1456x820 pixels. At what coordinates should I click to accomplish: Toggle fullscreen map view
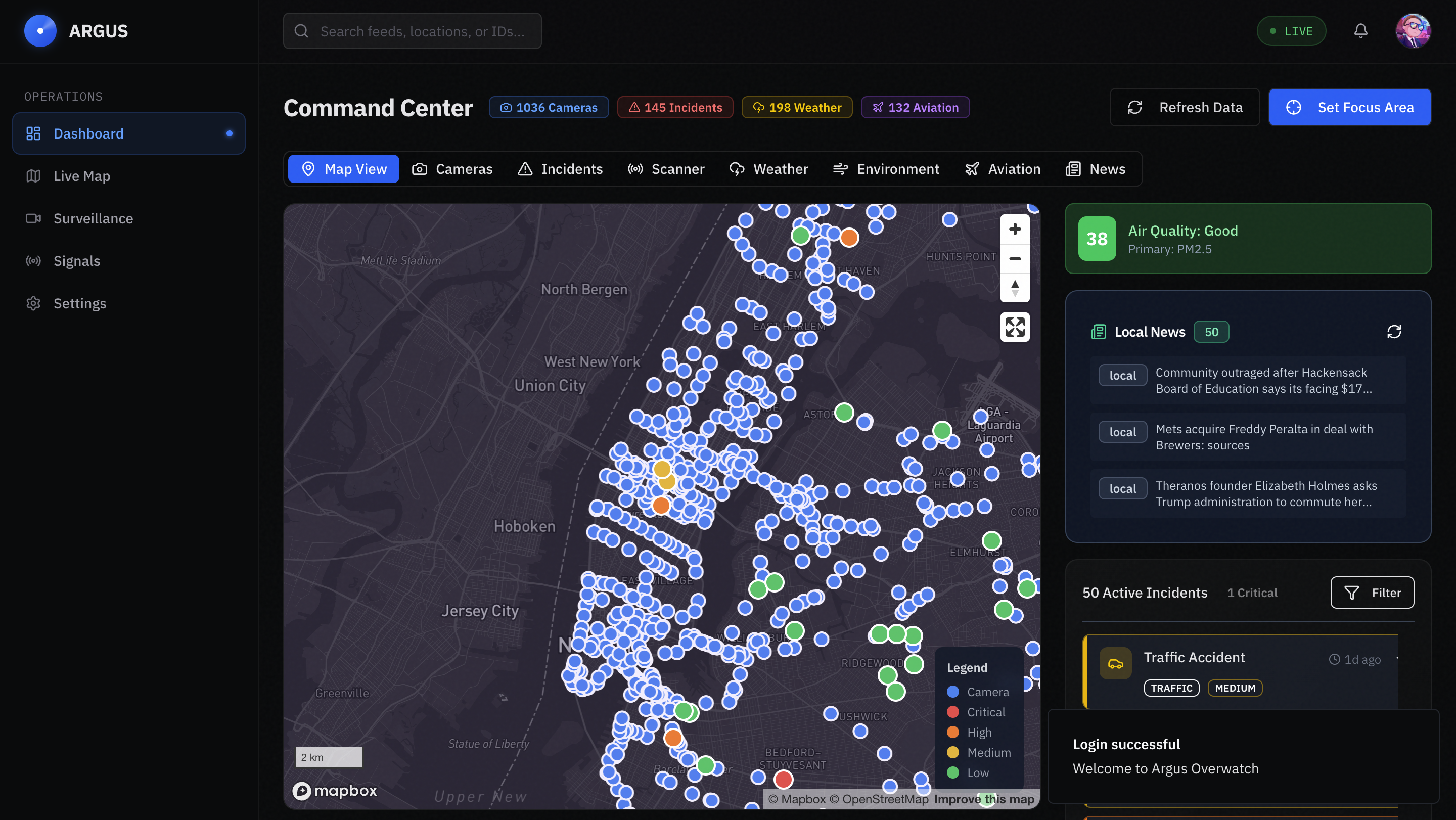[x=1015, y=327]
